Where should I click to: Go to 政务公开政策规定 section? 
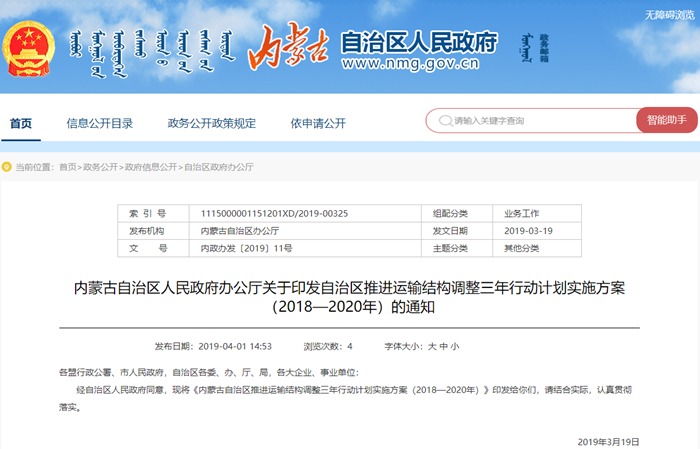click(x=212, y=123)
